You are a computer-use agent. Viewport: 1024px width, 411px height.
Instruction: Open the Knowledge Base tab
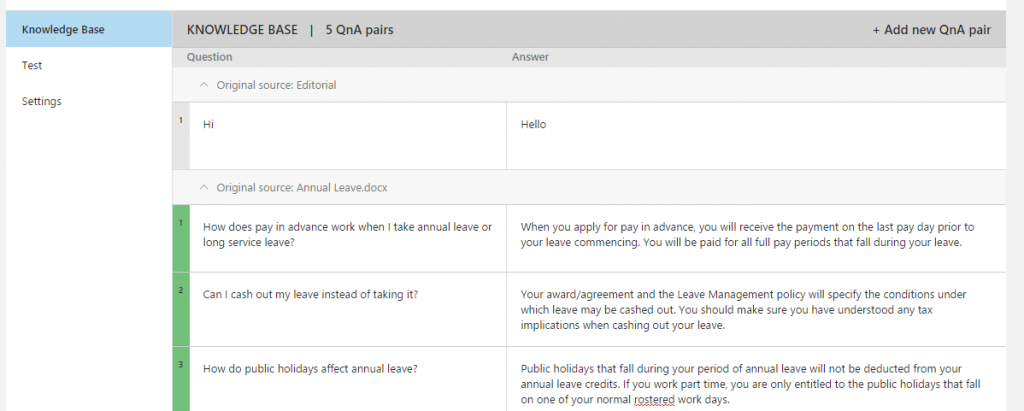[89, 29]
